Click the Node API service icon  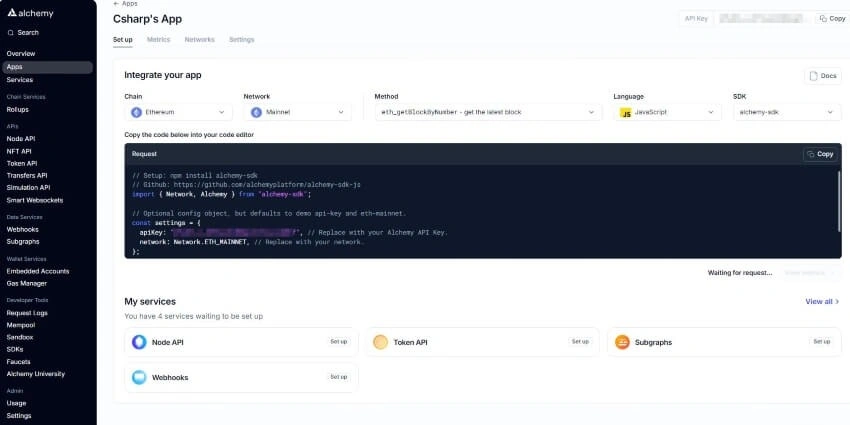pyautogui.click(x=139, y=342)
